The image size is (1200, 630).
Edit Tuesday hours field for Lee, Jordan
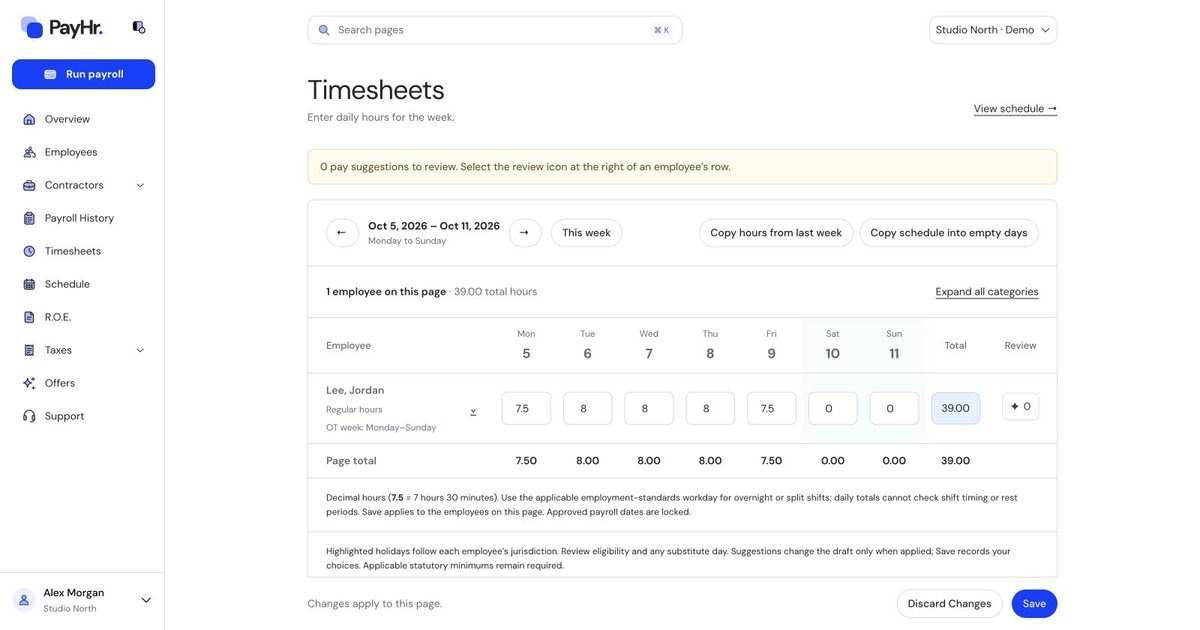pos(588,408)
